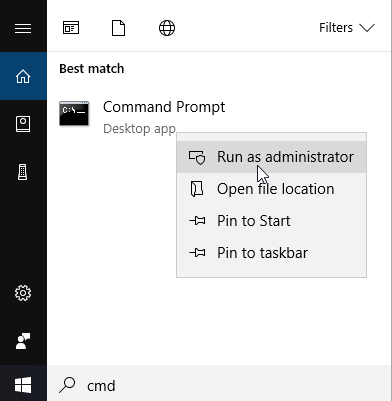Click the search box containing cmd
The height and width of the screenshot is (401, 392).
click(x=219, y=383)
